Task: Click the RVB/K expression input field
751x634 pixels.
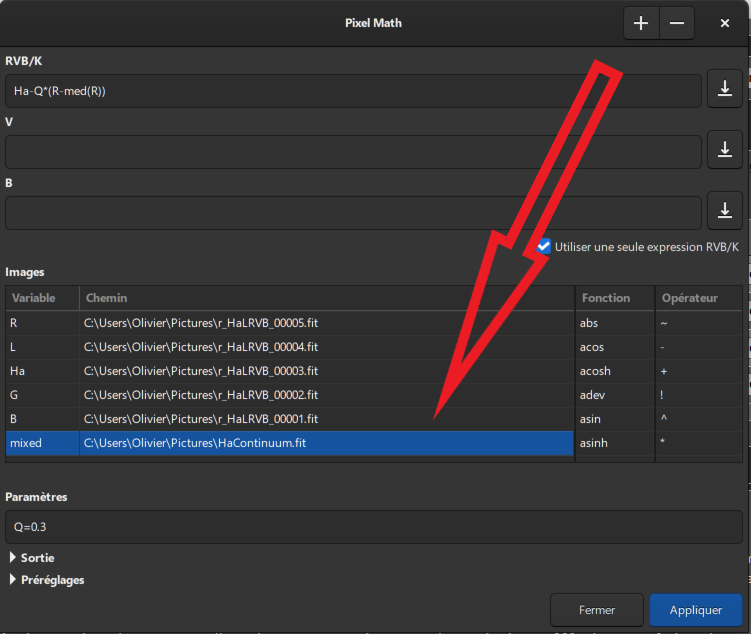Action: point(352,91)
